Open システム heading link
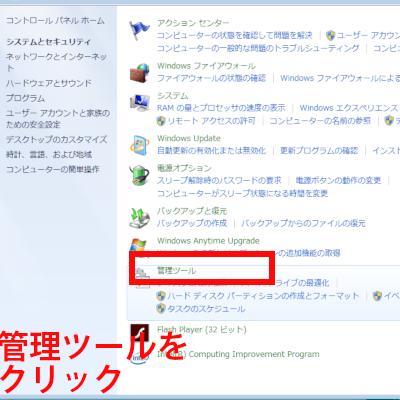Viewport: 400px width, 400px height. pos(173,96)
